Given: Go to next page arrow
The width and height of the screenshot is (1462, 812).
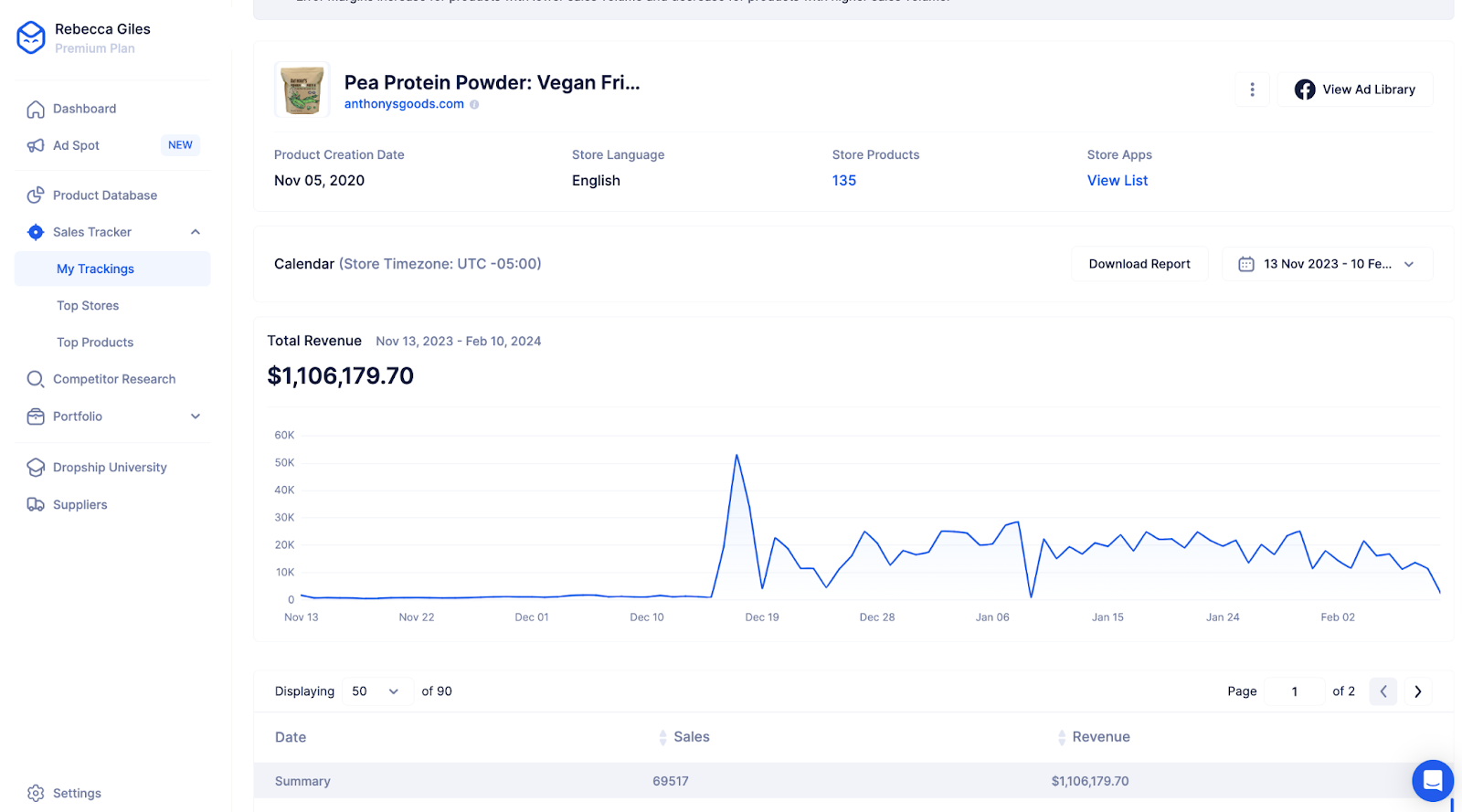Looking at the screenshot, I should pos(1417,691).
